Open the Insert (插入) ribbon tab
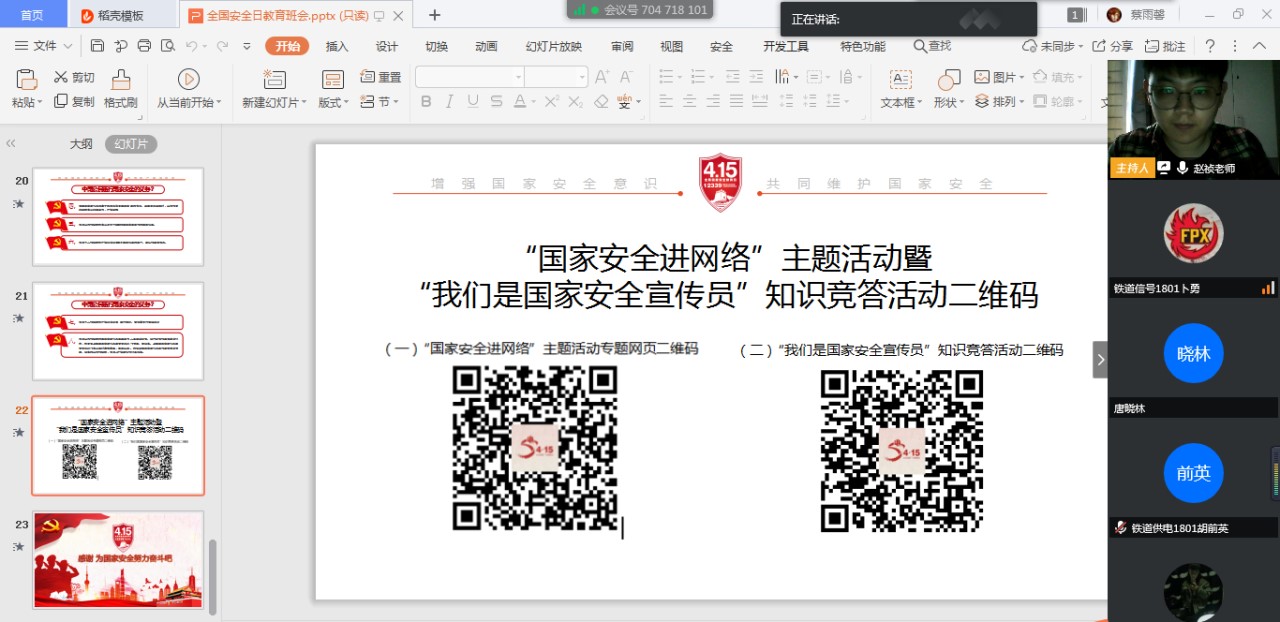1280x622 pixels. coord(337,46)
